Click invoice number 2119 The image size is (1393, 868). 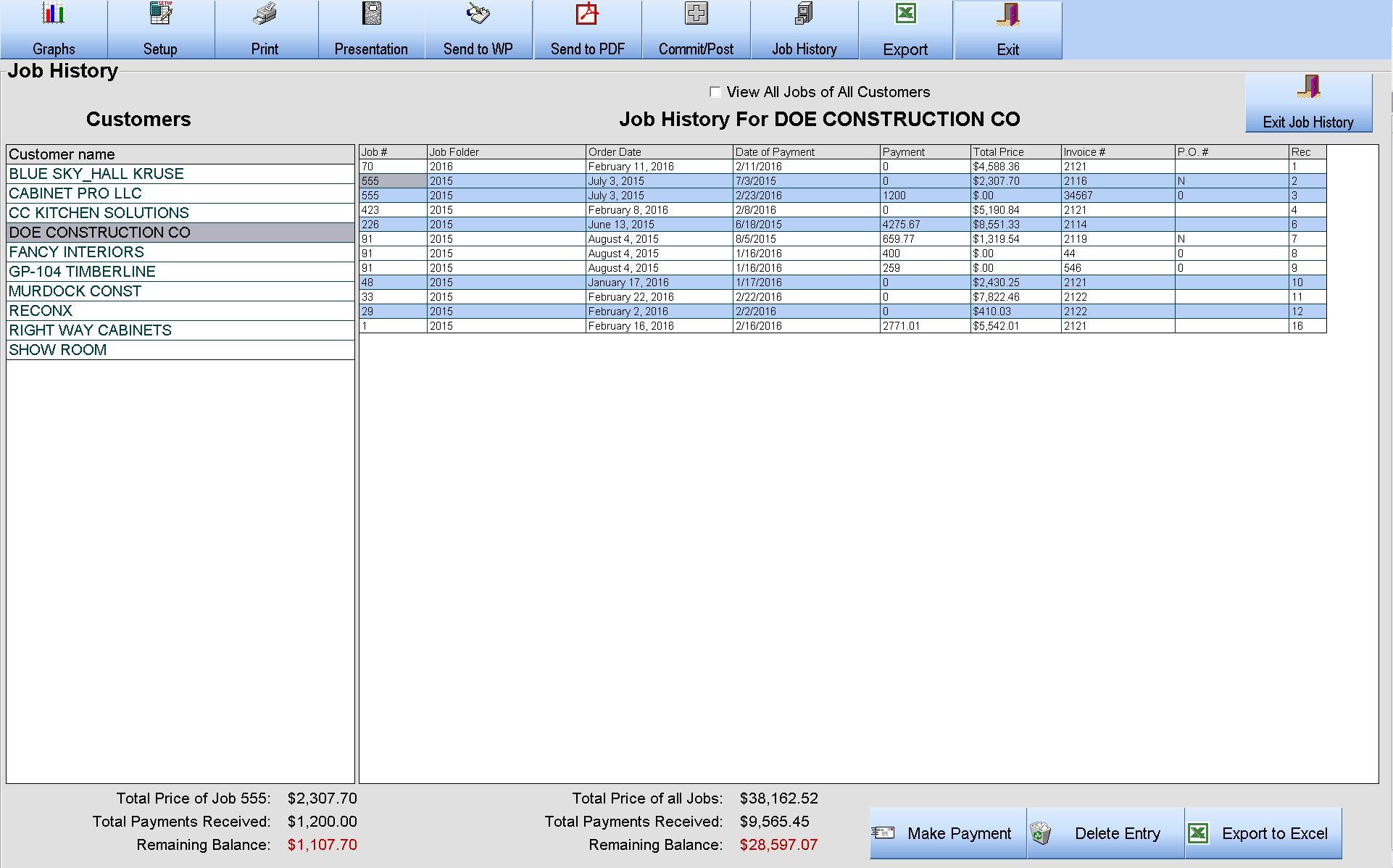pyautogui.click(x=1118, y=239)
